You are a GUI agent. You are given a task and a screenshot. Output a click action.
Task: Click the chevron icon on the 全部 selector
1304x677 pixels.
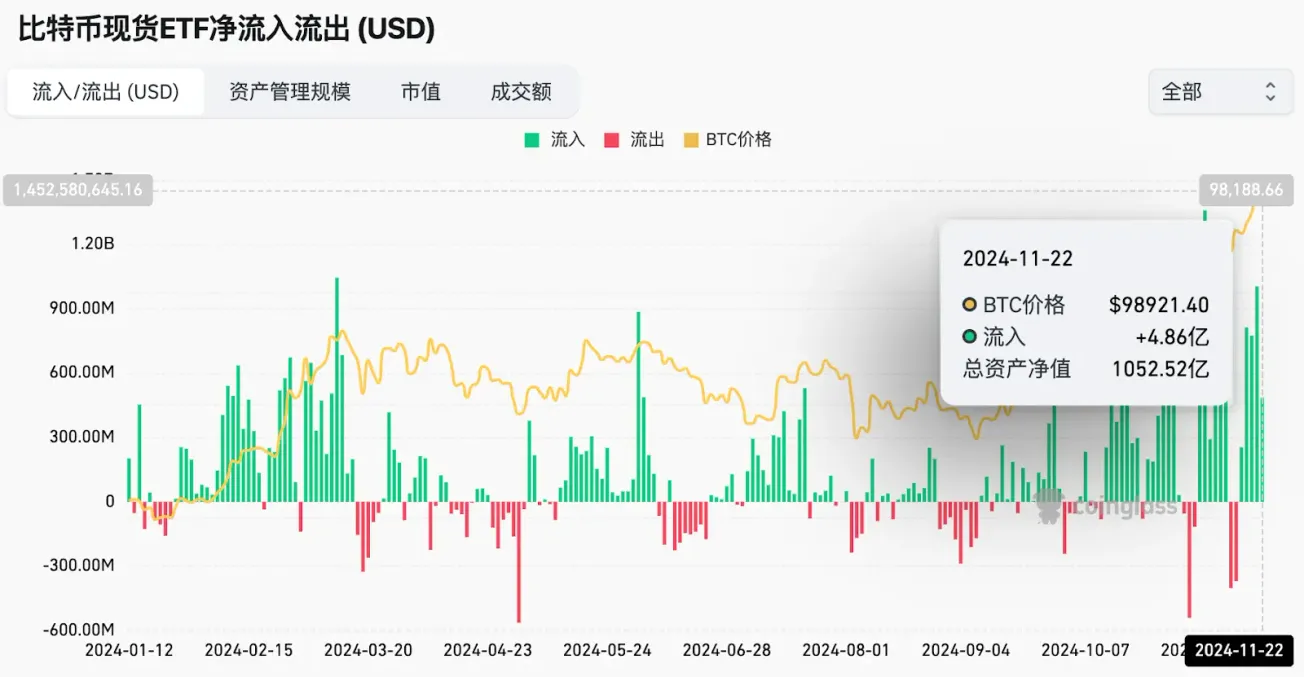(1270, 91)
